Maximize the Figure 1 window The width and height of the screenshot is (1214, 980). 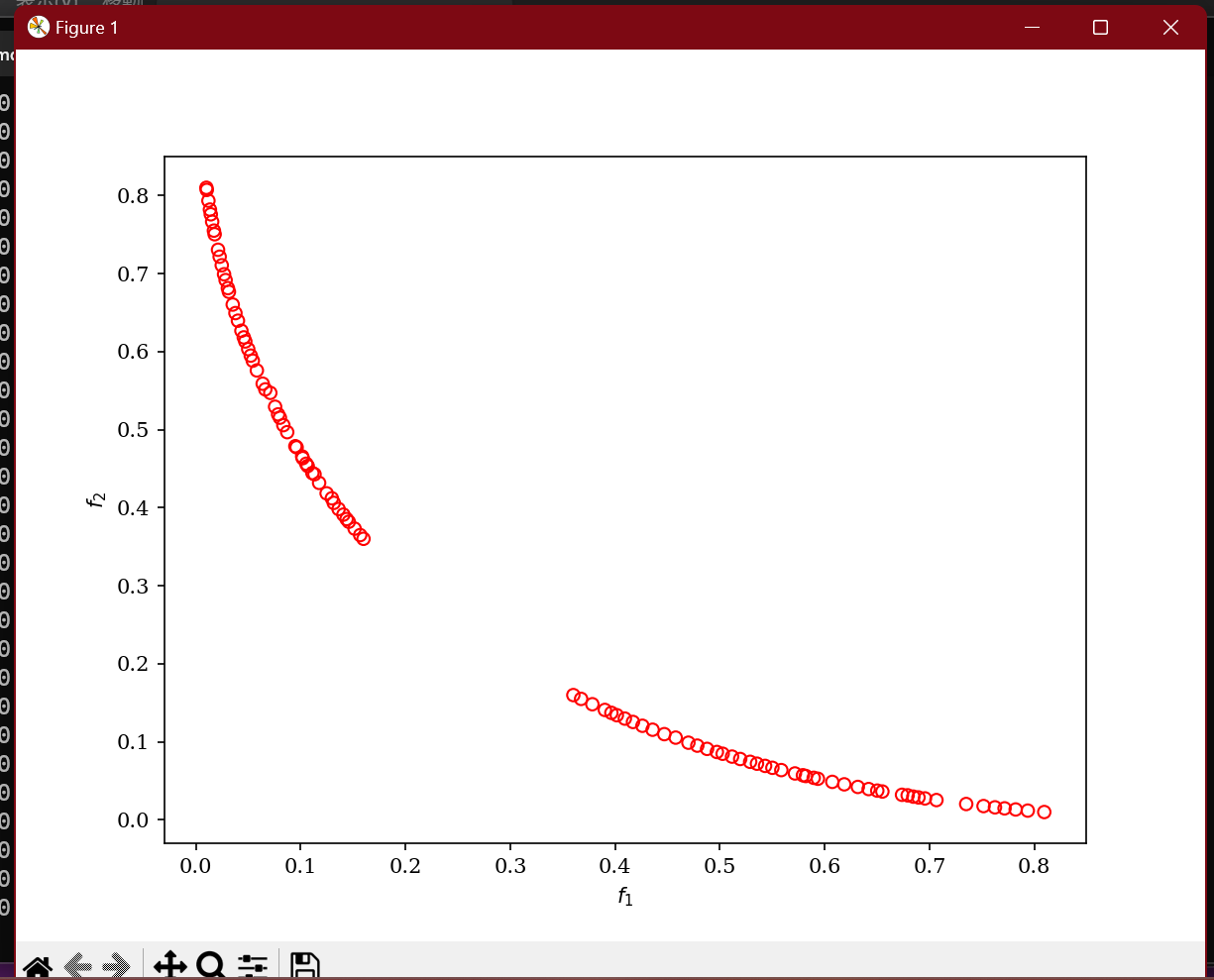1100,28
